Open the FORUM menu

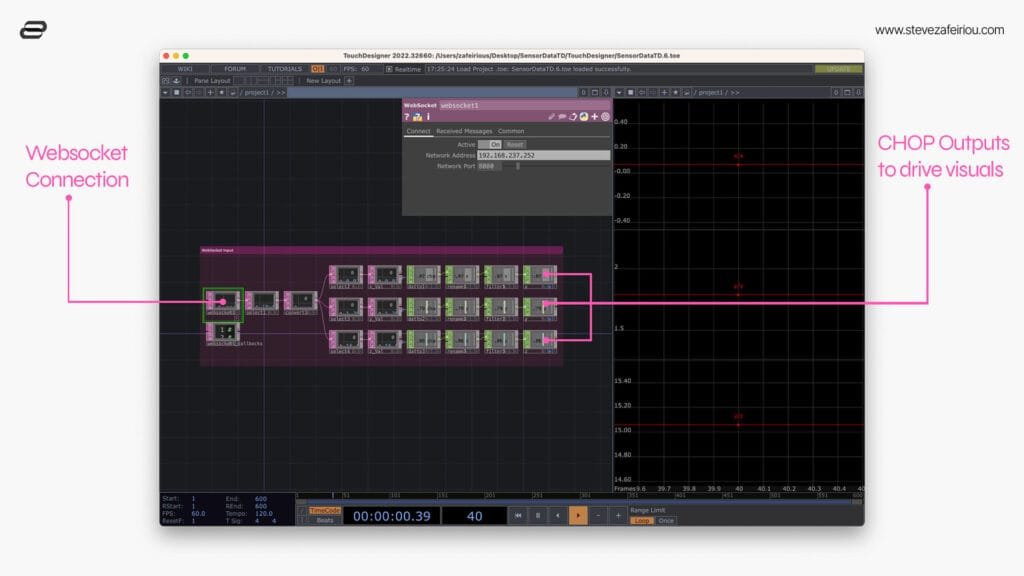(x=235, y=69)
